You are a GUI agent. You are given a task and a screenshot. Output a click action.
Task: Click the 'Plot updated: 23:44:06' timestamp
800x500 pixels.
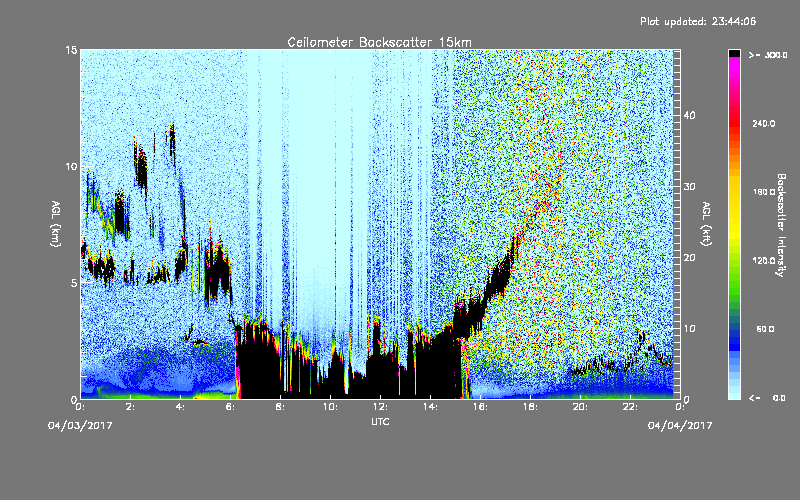698,21
